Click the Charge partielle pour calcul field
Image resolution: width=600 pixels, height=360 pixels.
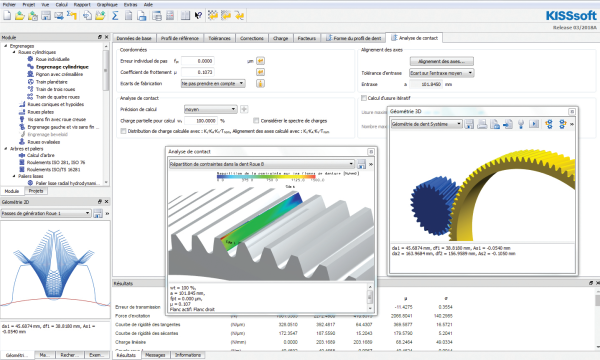coord(201,121)
